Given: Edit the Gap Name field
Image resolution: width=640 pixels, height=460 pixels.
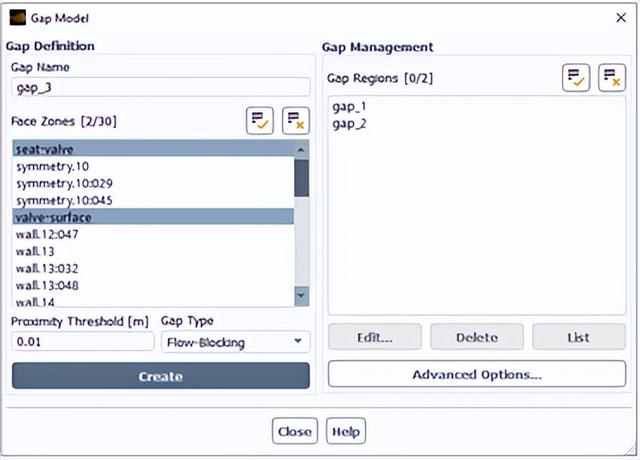Looking at the screenshot, I should pos(160,87).
